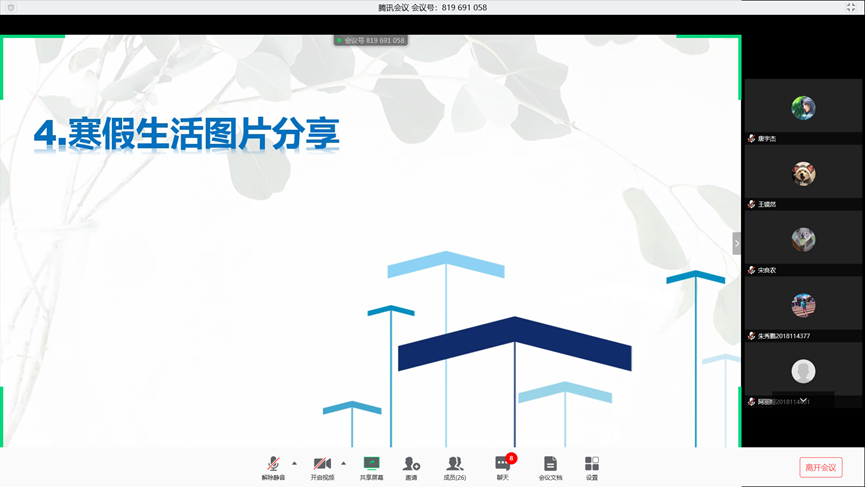Show next participants with down chevron
Image resolution: width=865 pixels, height=487 pixels.
(x=803, y=400)
